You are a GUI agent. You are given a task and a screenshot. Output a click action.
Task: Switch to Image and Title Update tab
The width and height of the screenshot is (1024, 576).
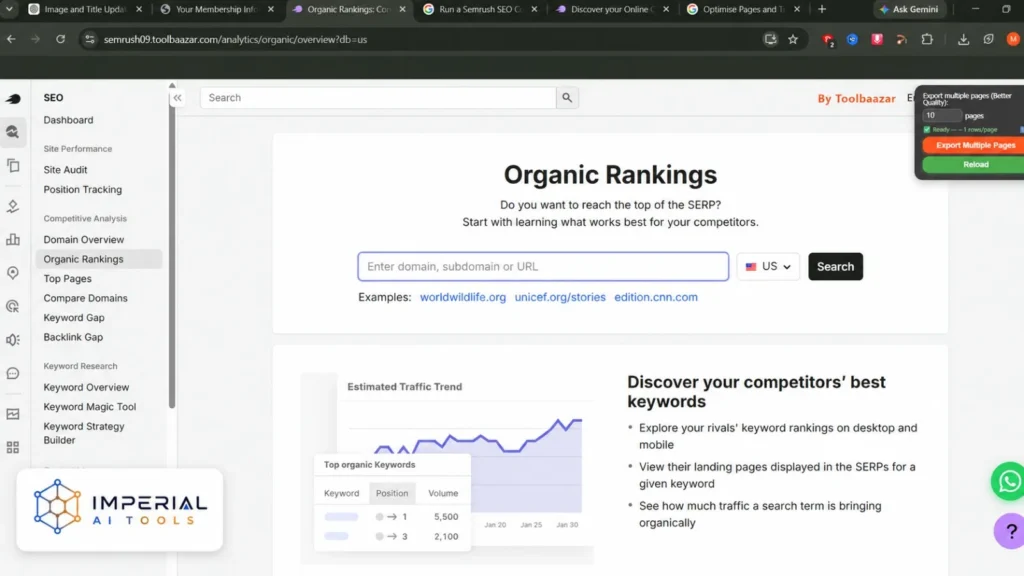coord(85,9)
